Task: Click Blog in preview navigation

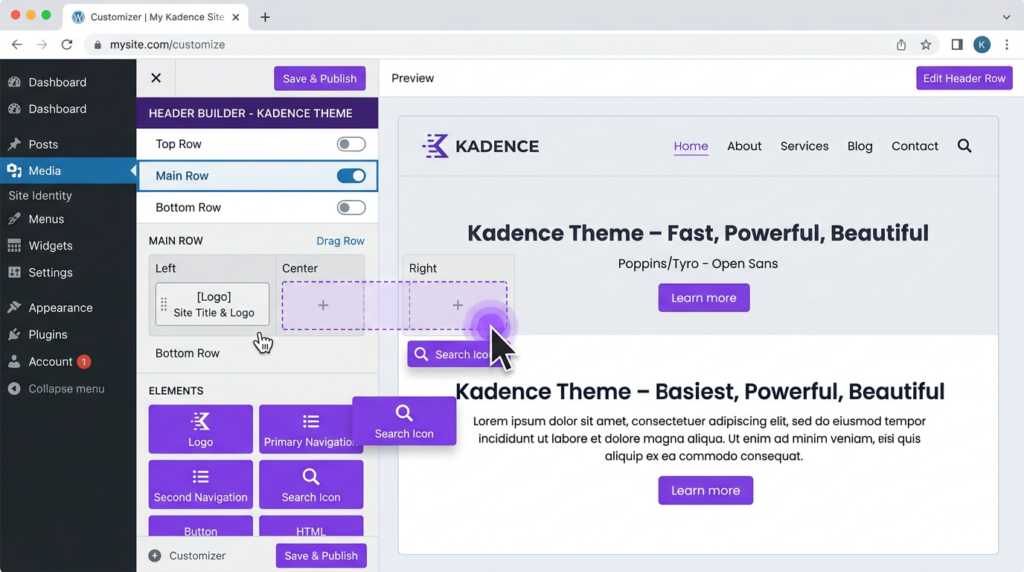Action: [x=859, y=146]
